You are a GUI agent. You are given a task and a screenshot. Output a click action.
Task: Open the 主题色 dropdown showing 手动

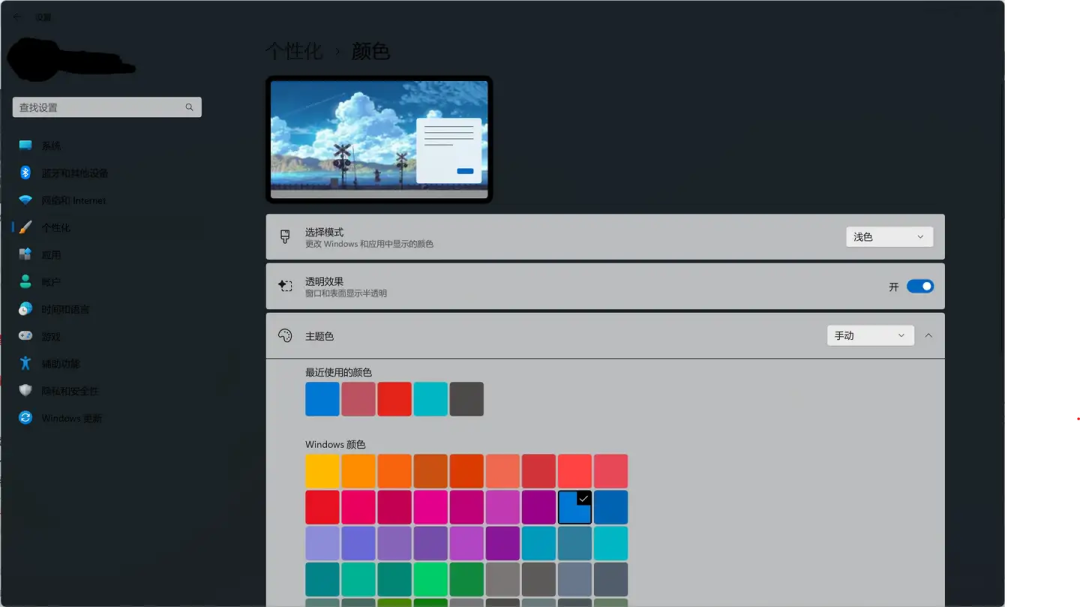point(870,336)
